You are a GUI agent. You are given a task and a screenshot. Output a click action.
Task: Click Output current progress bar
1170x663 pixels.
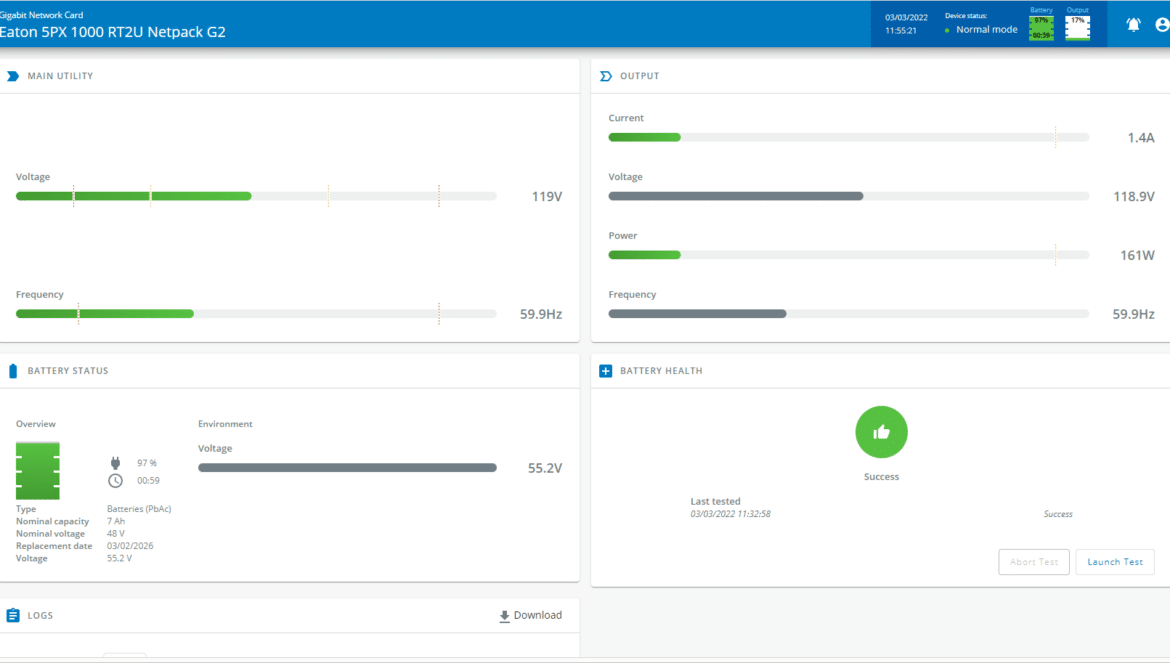click(848, 137)
